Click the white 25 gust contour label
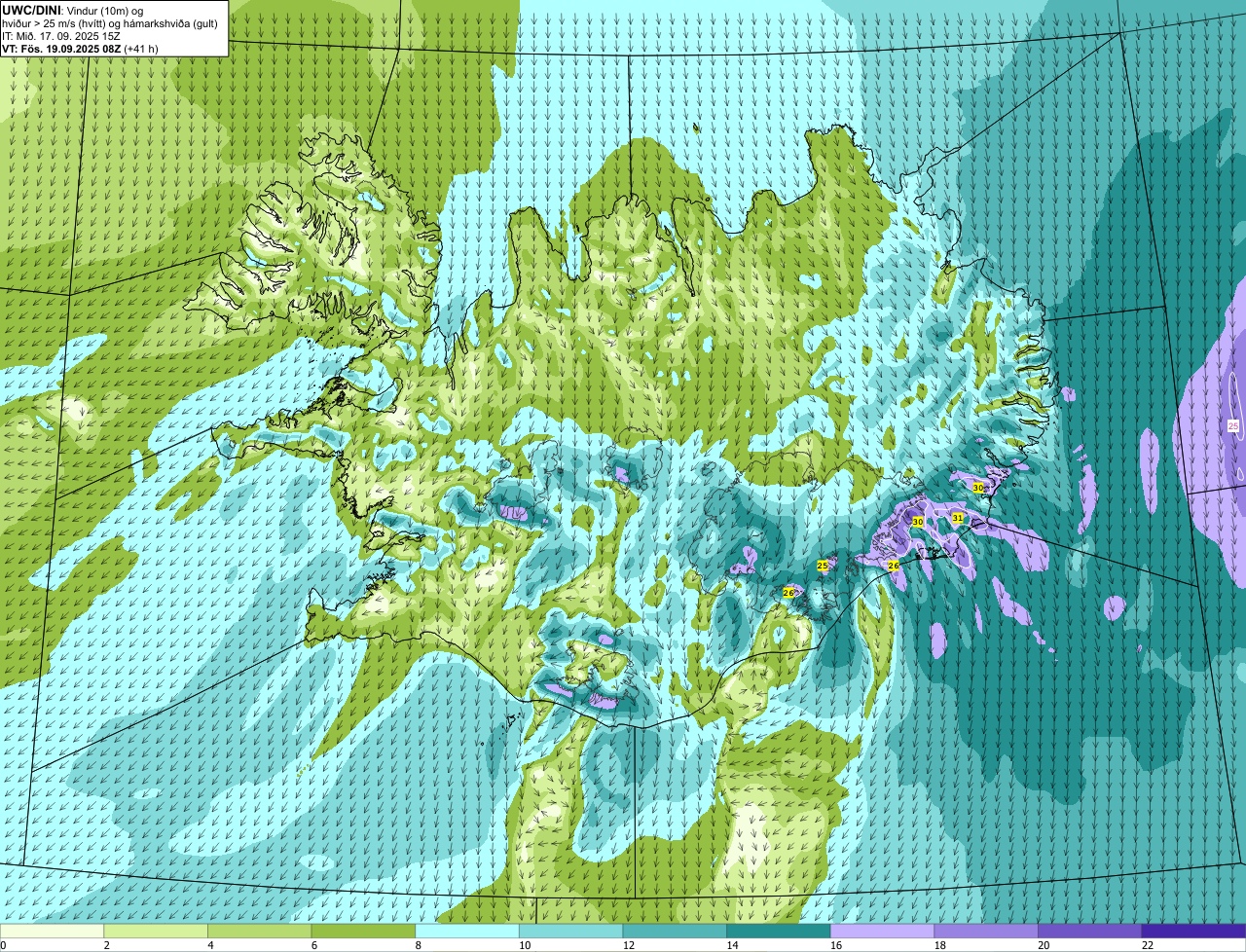The image size is (1246, 952). click(x=1233, y=426)
